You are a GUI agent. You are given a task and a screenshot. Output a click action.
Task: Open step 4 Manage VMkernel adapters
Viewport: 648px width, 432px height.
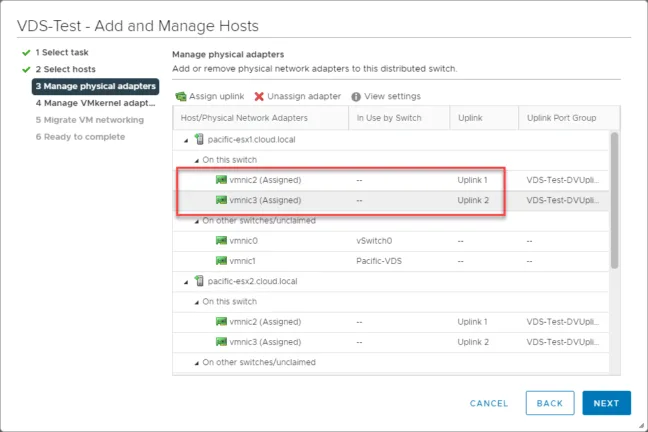(95, 103)
